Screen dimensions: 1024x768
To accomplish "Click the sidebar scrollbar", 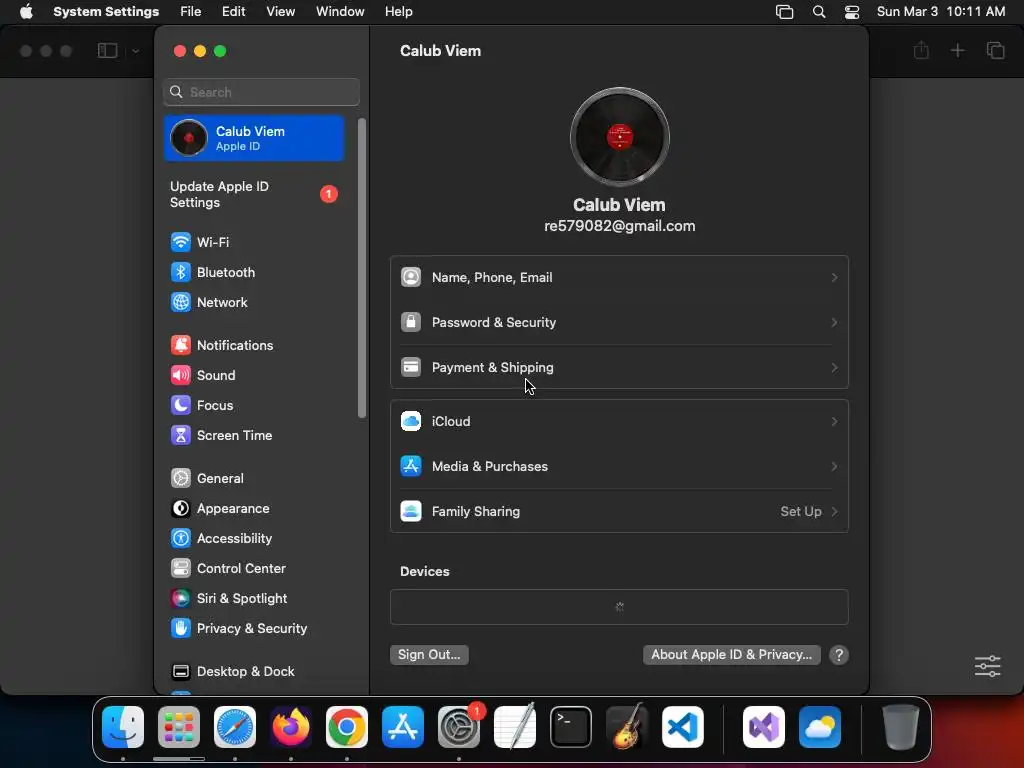I will [x=362, y=268].
